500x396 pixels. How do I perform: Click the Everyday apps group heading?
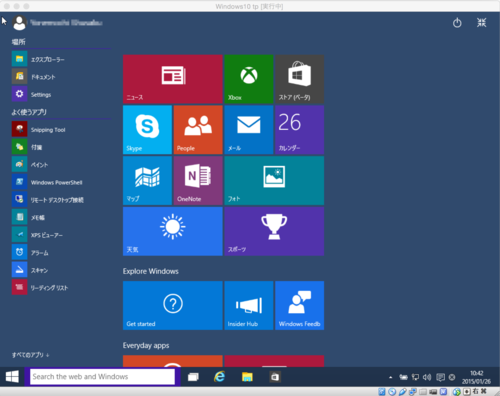click(x=146, y=345)
